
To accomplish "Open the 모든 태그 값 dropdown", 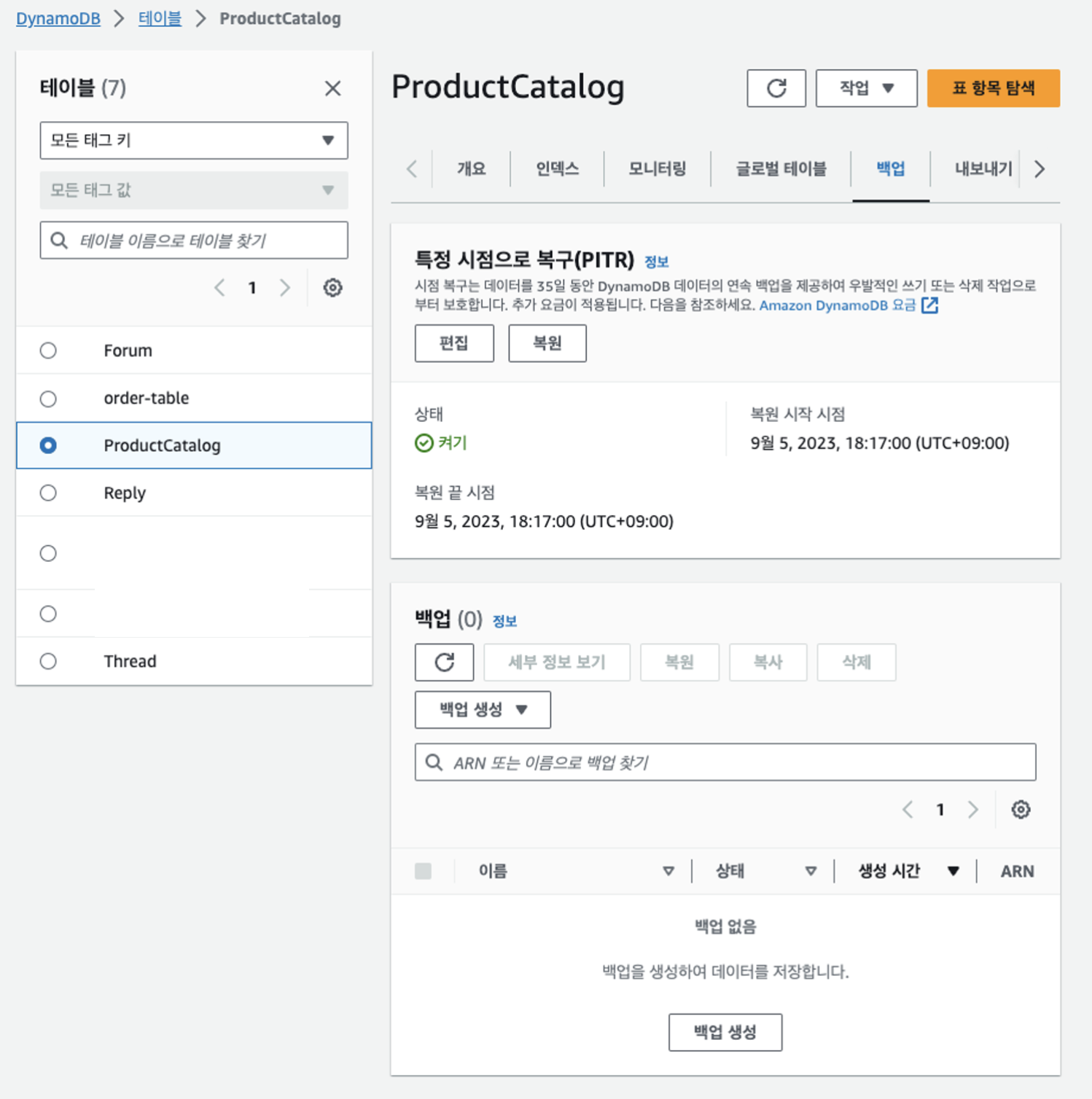I will 194,190.
